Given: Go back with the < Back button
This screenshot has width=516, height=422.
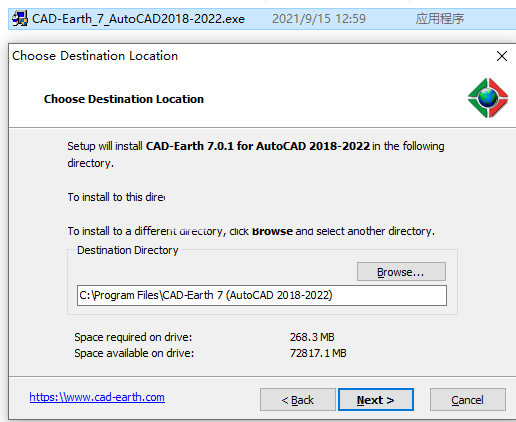Looking at the screenshot, I should tap(298, 399).
